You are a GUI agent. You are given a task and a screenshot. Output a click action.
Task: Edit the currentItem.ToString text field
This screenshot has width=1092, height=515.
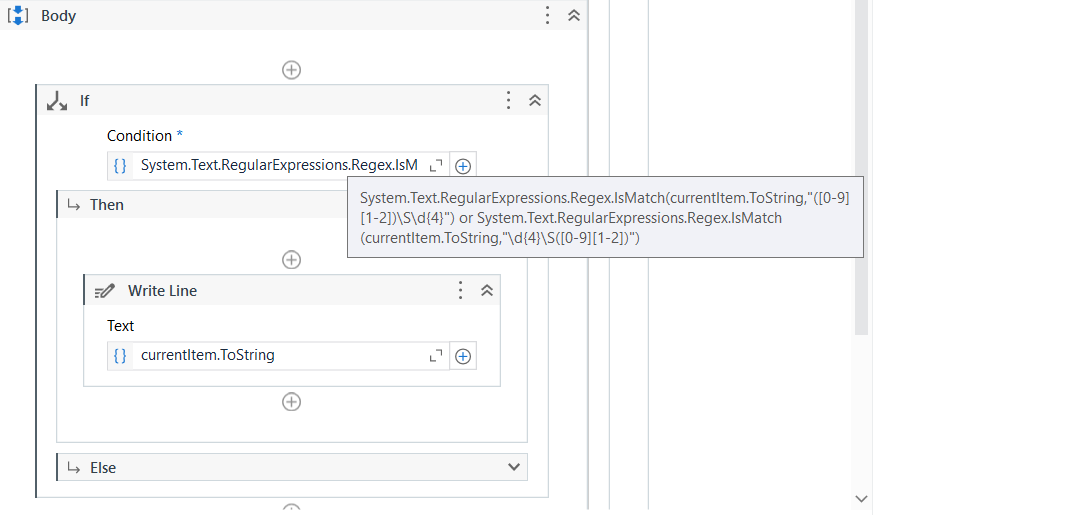(279, 356)
